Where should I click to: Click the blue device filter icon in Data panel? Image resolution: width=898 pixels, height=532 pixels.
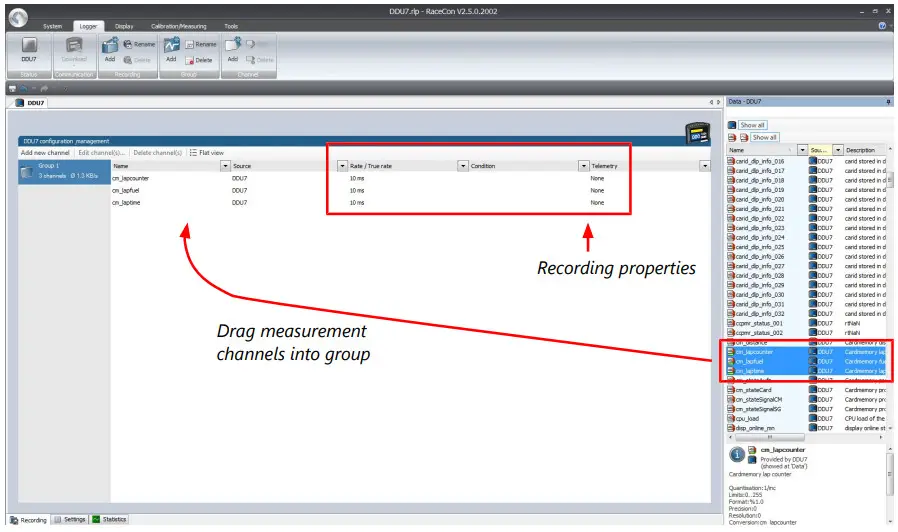(x=732, y=125)
